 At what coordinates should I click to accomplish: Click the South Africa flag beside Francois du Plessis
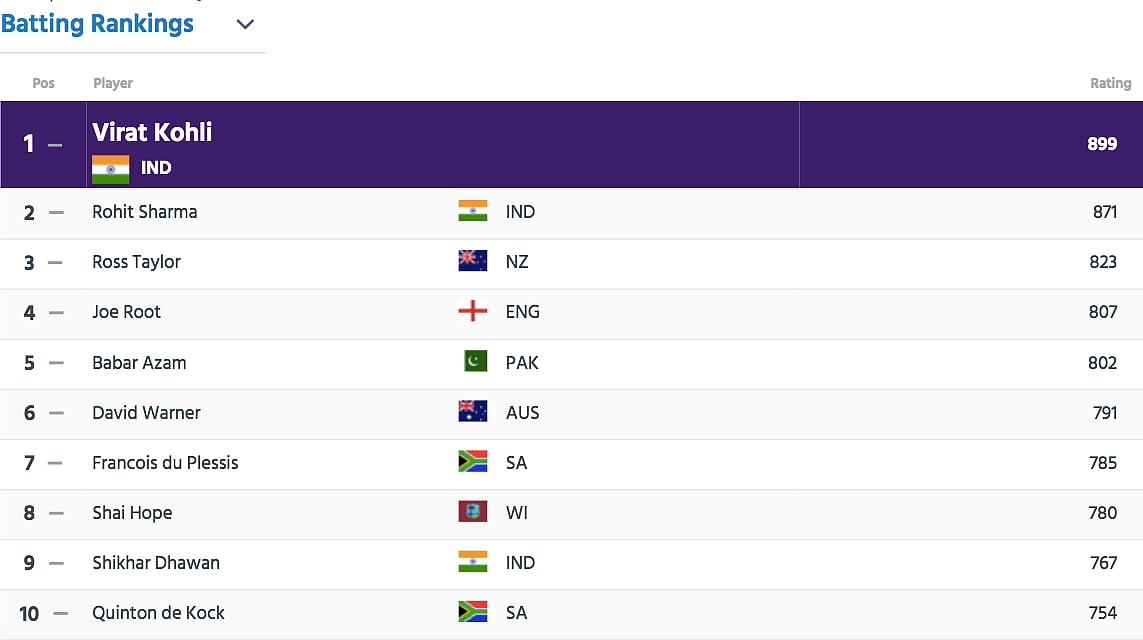[472, 462]
